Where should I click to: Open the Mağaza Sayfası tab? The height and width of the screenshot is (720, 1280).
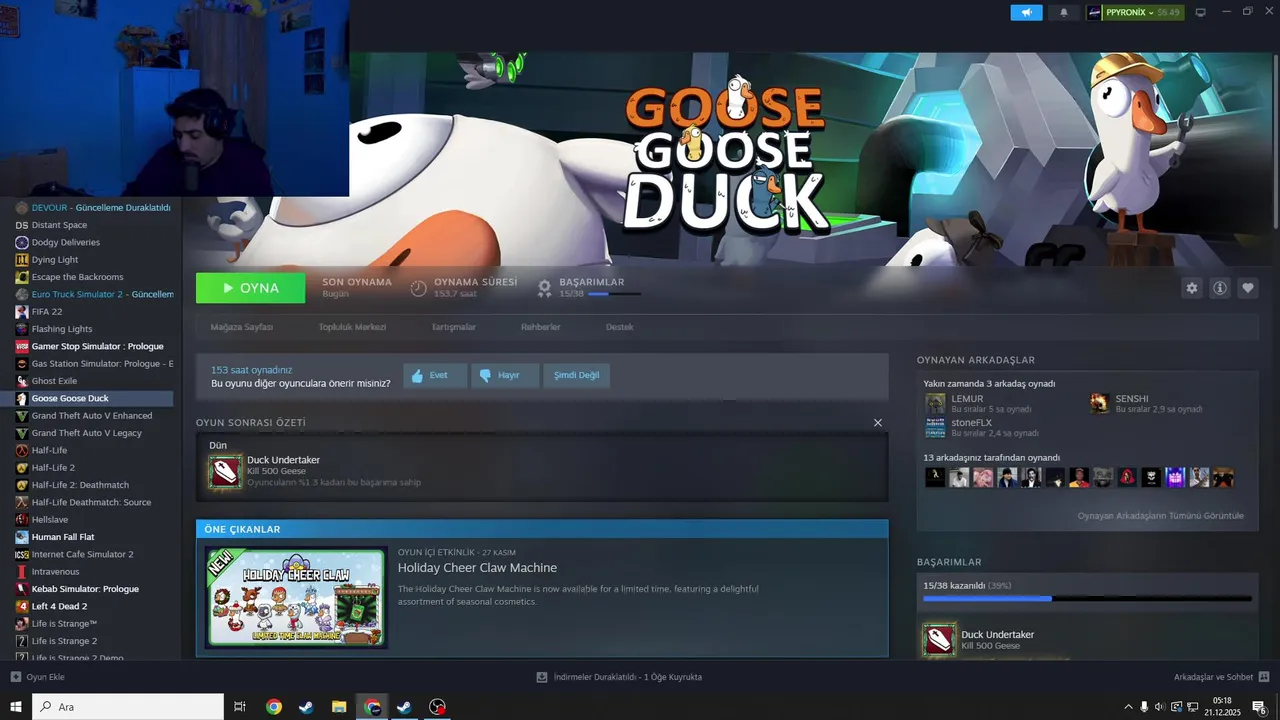pos(241,327)
